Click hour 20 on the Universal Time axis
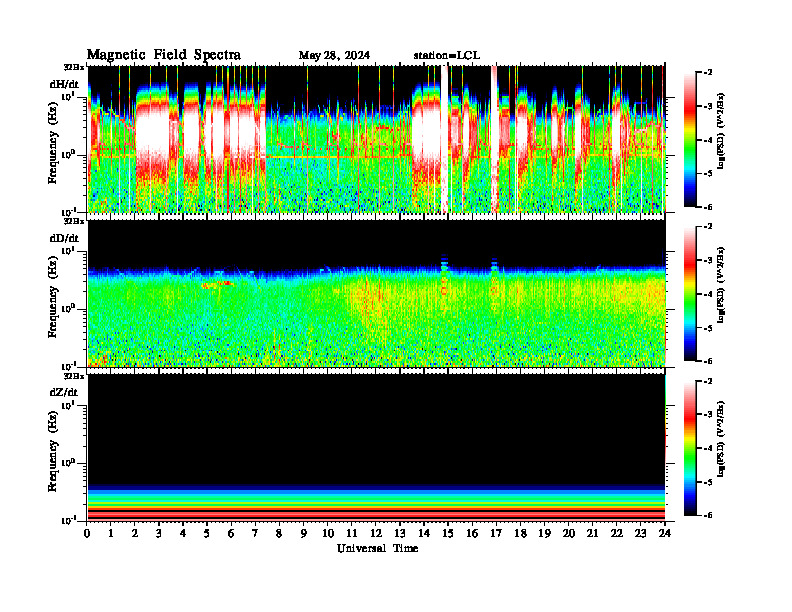 [x=568, y=533]
